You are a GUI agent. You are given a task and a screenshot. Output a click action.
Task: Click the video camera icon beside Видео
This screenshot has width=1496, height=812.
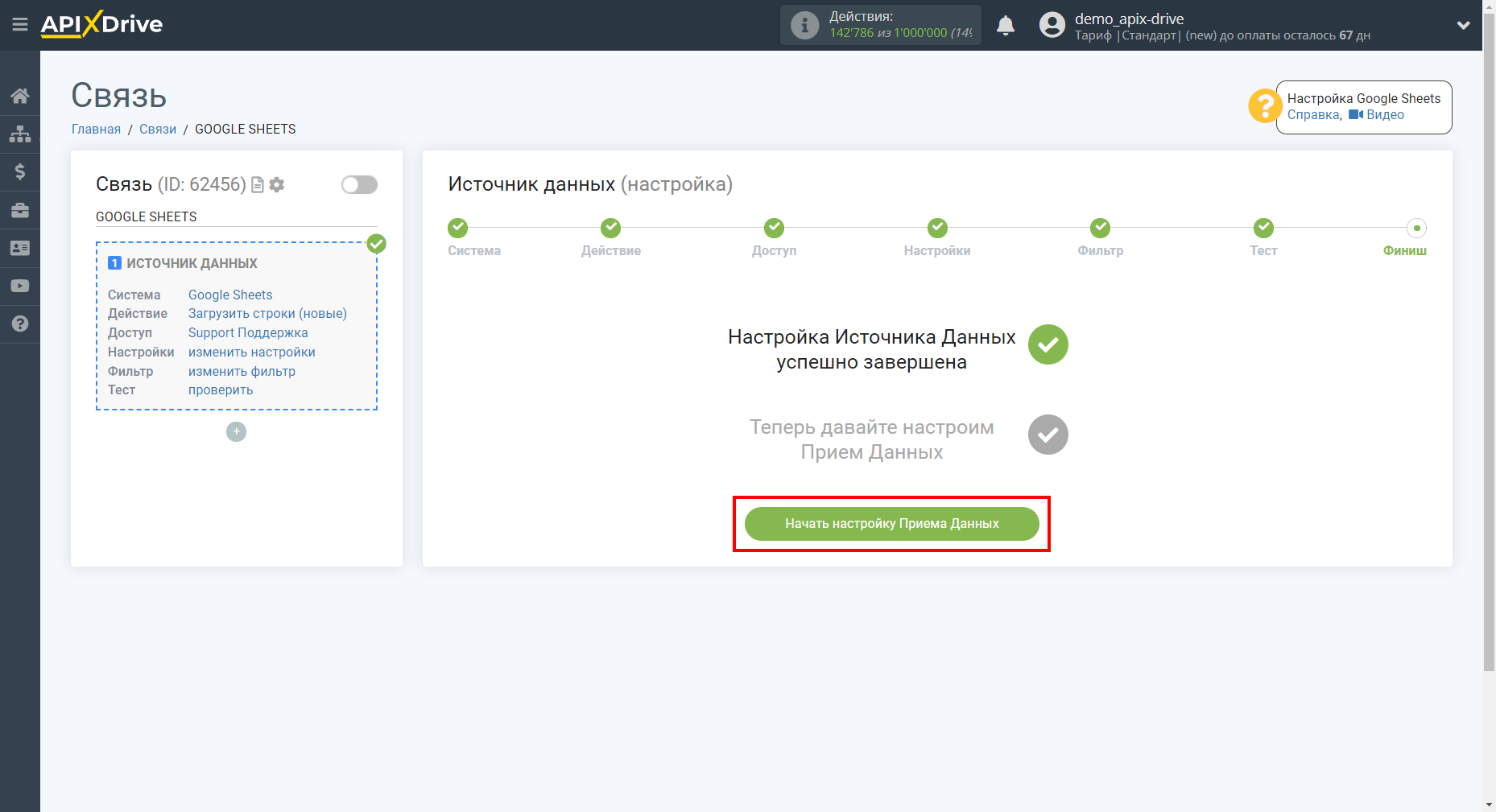coord(1356,114)
